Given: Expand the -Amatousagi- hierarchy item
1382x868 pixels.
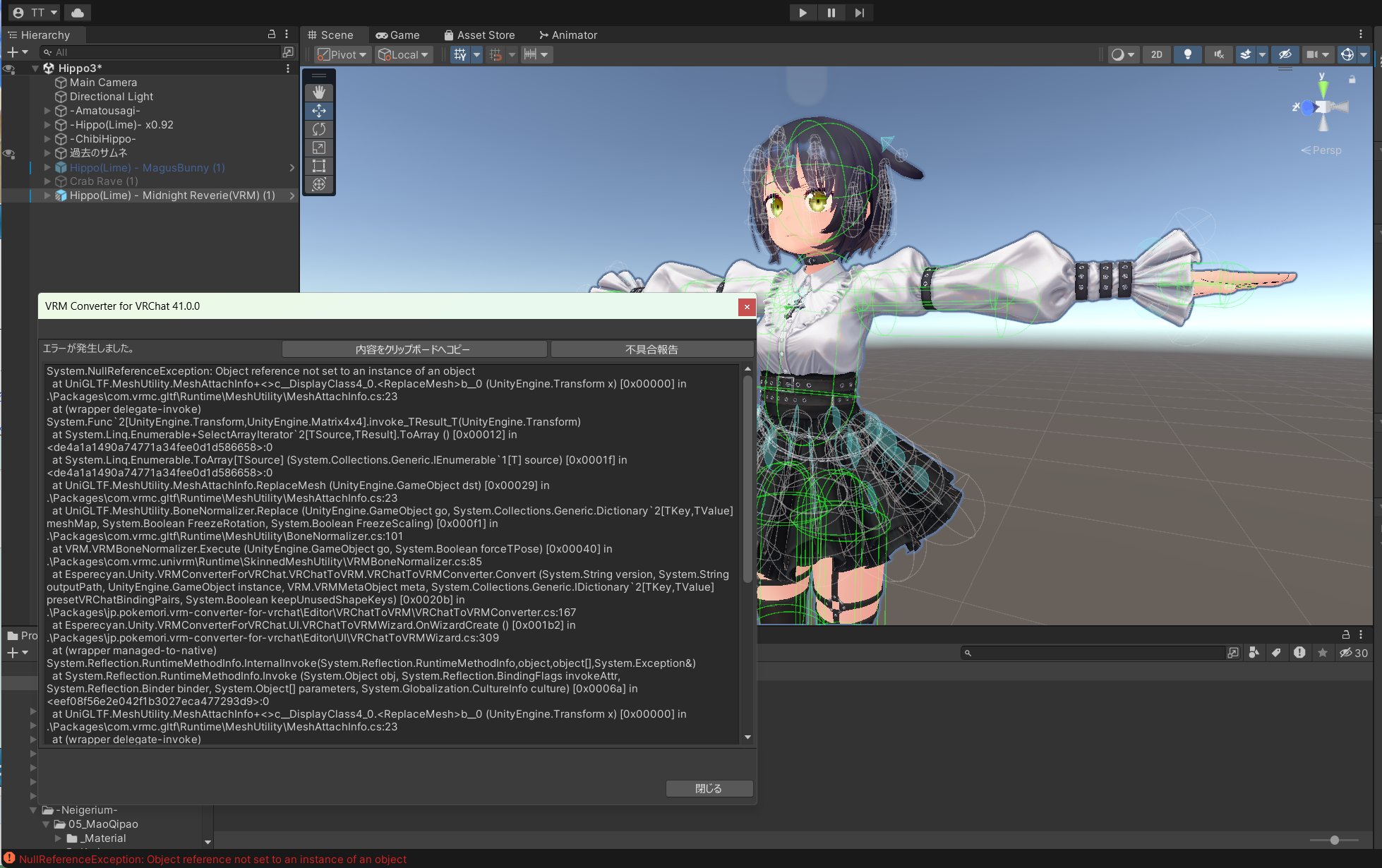Looking at the screenshot, I should 47,111.
